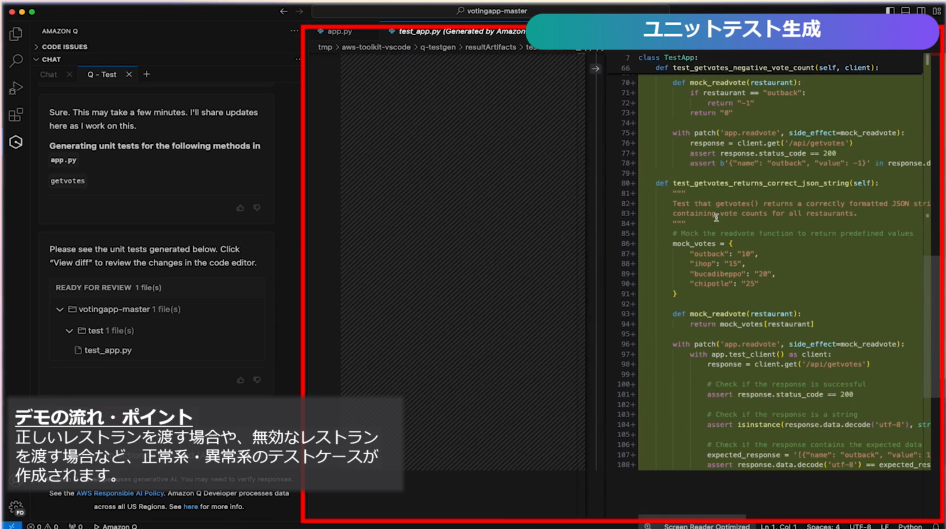Viewport: 946px width, 529px height.
Task: Click the zoom magnifier in status bar
Action: [647, 526]
